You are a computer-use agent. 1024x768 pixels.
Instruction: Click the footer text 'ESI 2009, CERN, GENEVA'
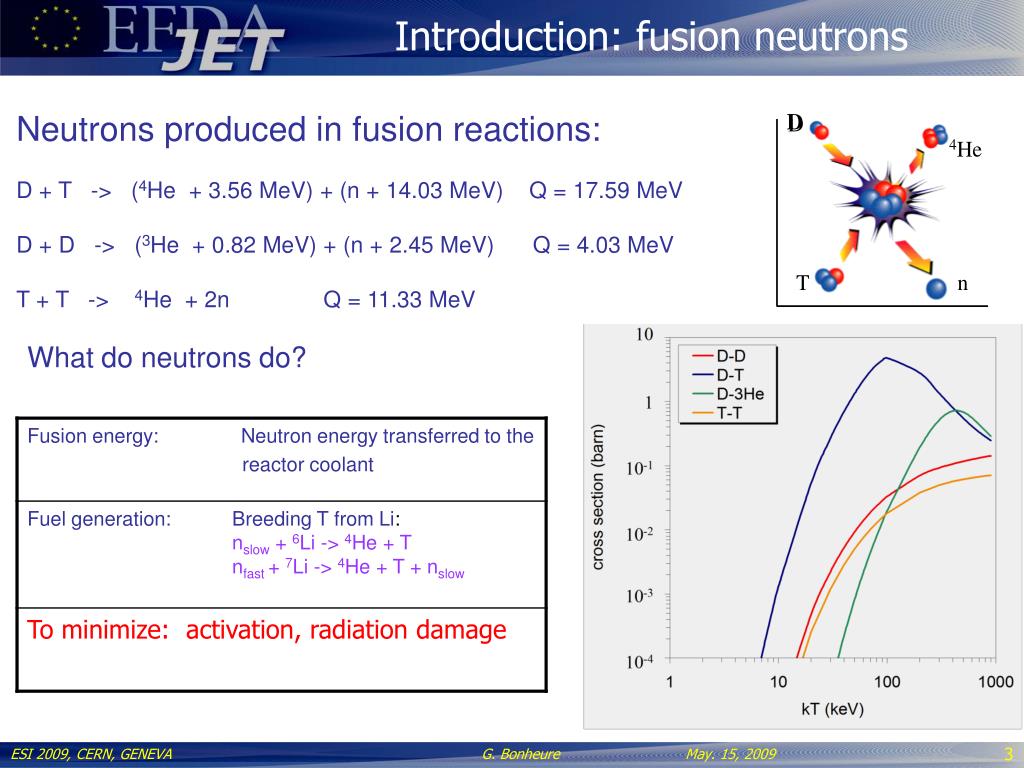(x=91, y=754)
